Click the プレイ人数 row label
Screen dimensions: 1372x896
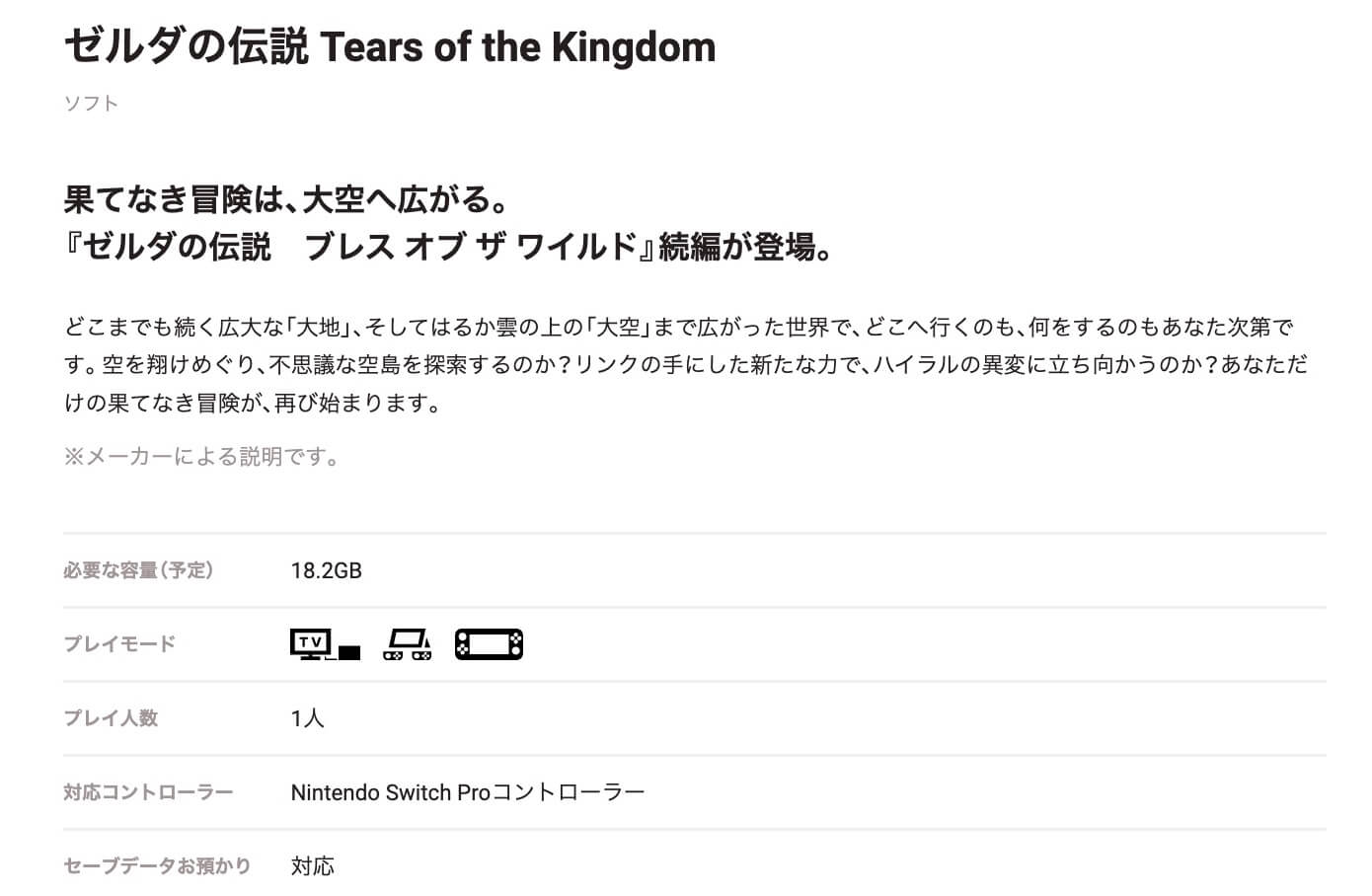tap(111, 718)
